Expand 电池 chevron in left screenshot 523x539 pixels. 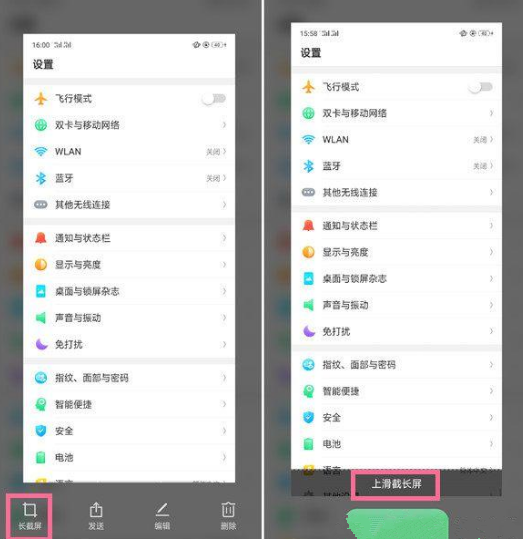click(x=224, y=458)
